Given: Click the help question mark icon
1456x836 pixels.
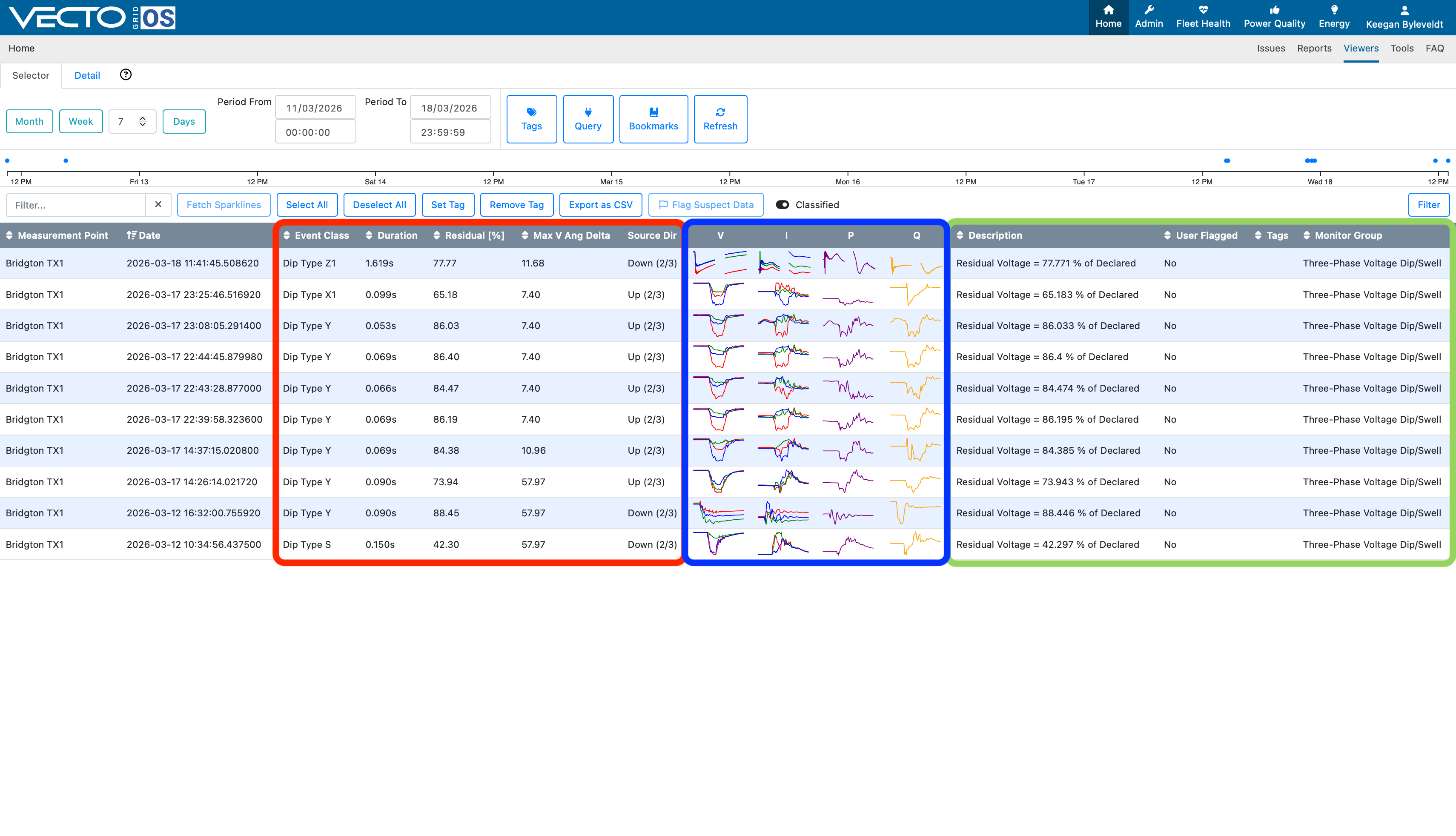Looking at the screenshot, I should (126, 74).
